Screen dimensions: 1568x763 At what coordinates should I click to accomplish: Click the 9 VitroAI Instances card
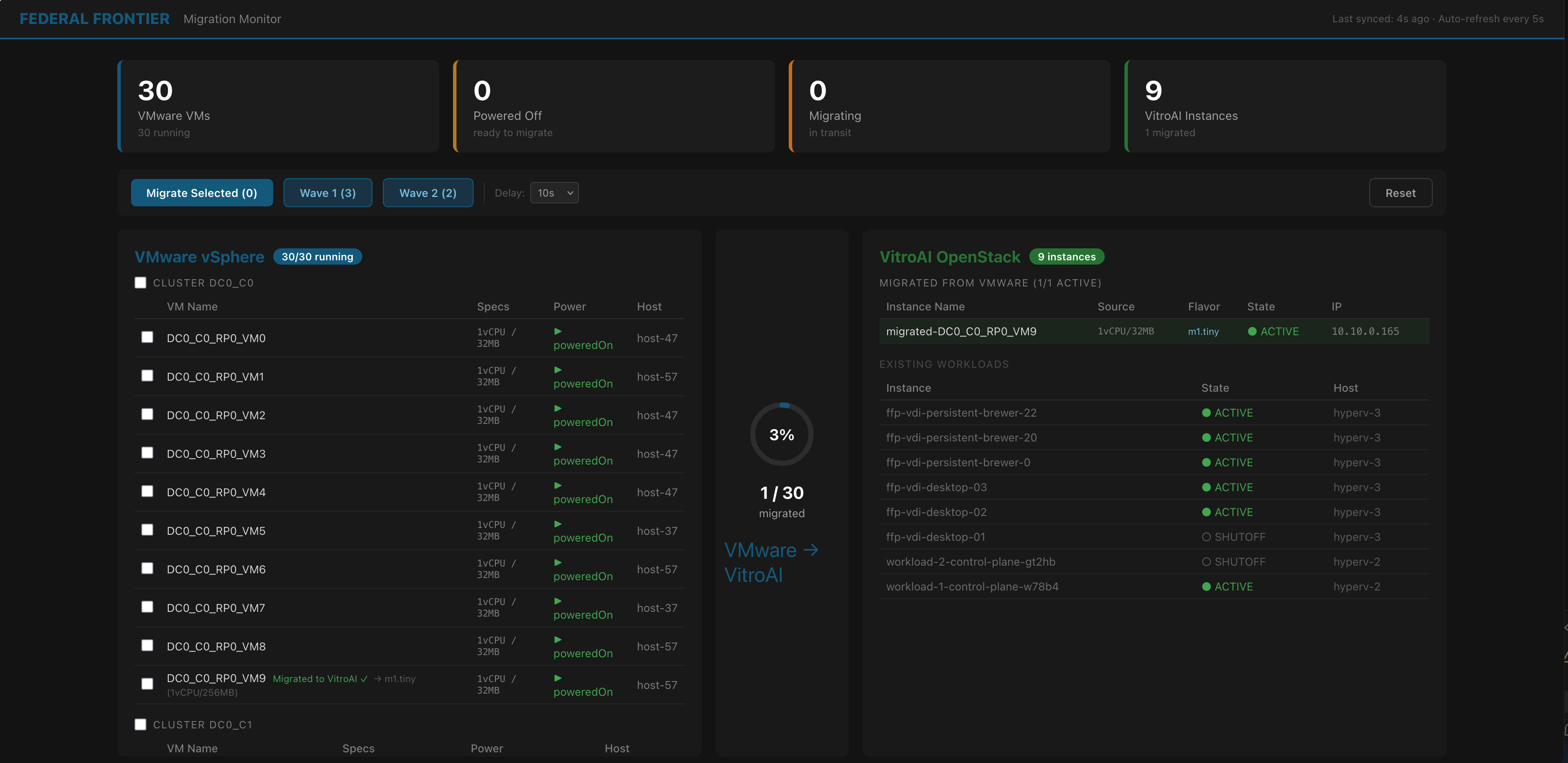coord(1285,106)
